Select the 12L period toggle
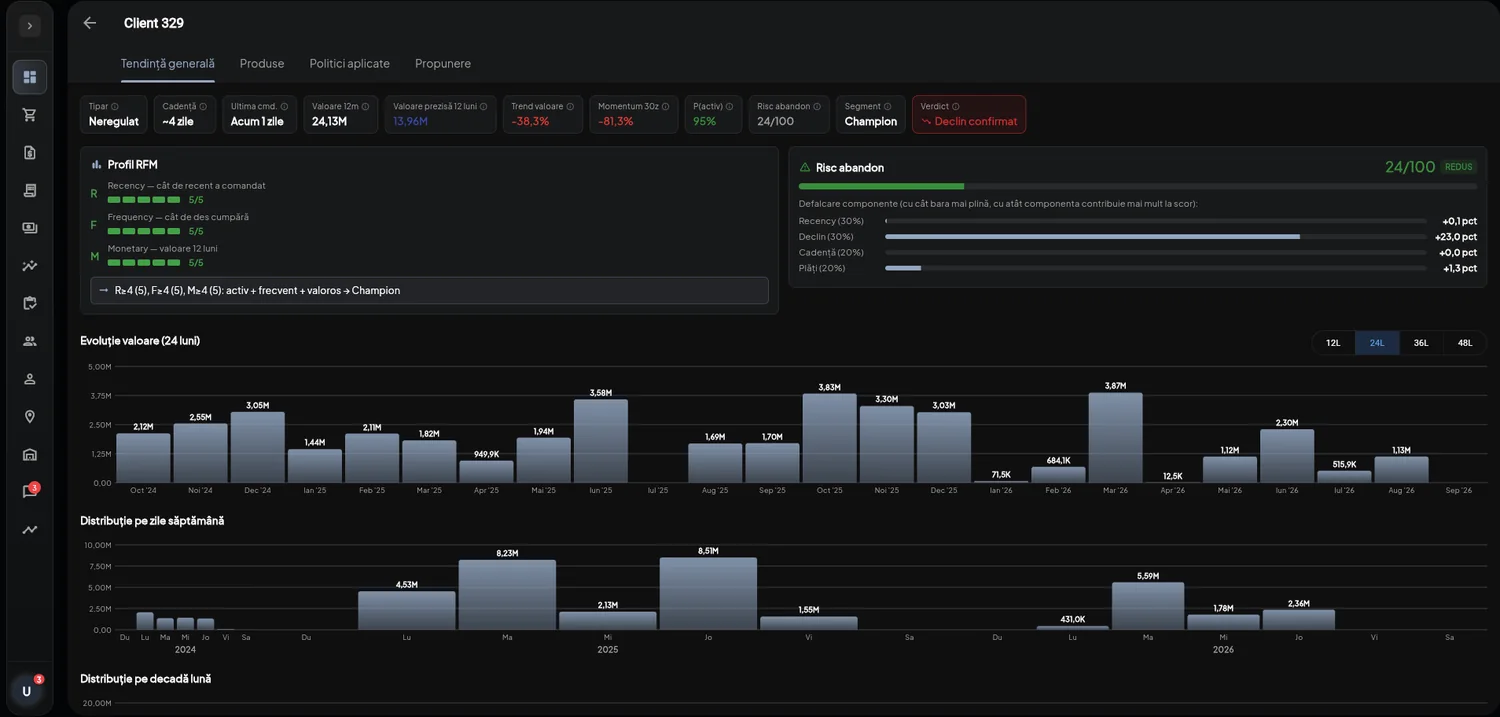Screen dimensions: 1500x717 (x=1333, y=343)
